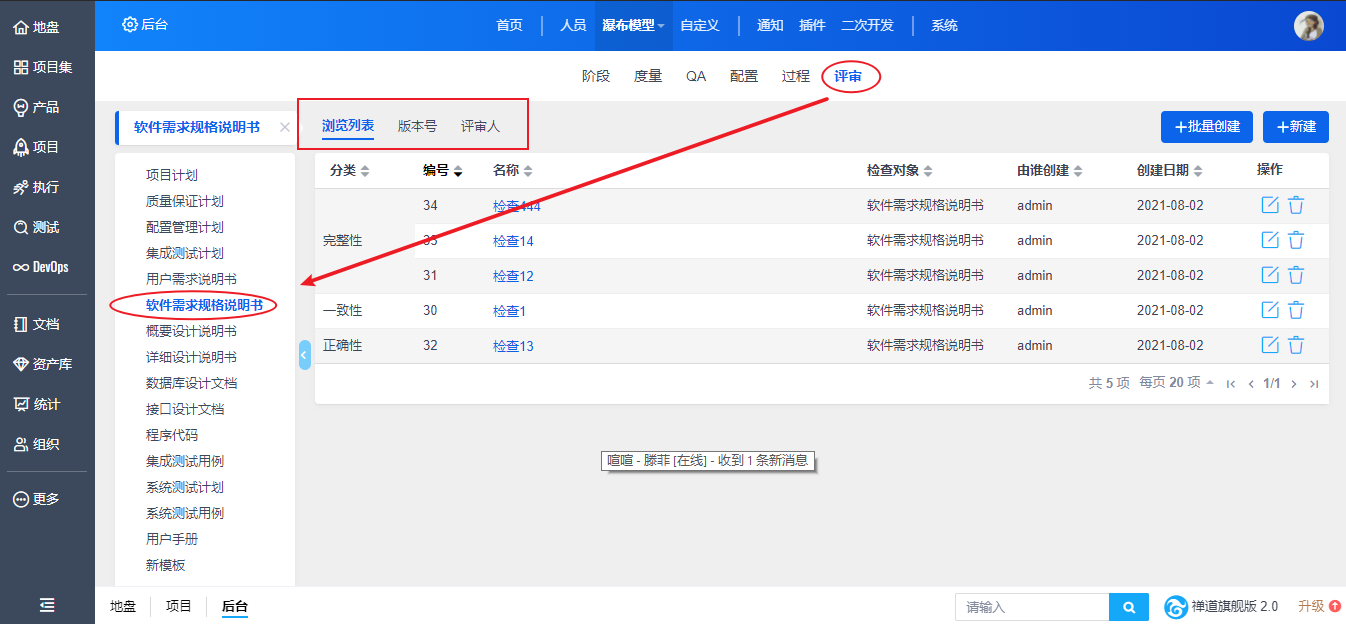Sort table by 编号 column

(442, 171)
